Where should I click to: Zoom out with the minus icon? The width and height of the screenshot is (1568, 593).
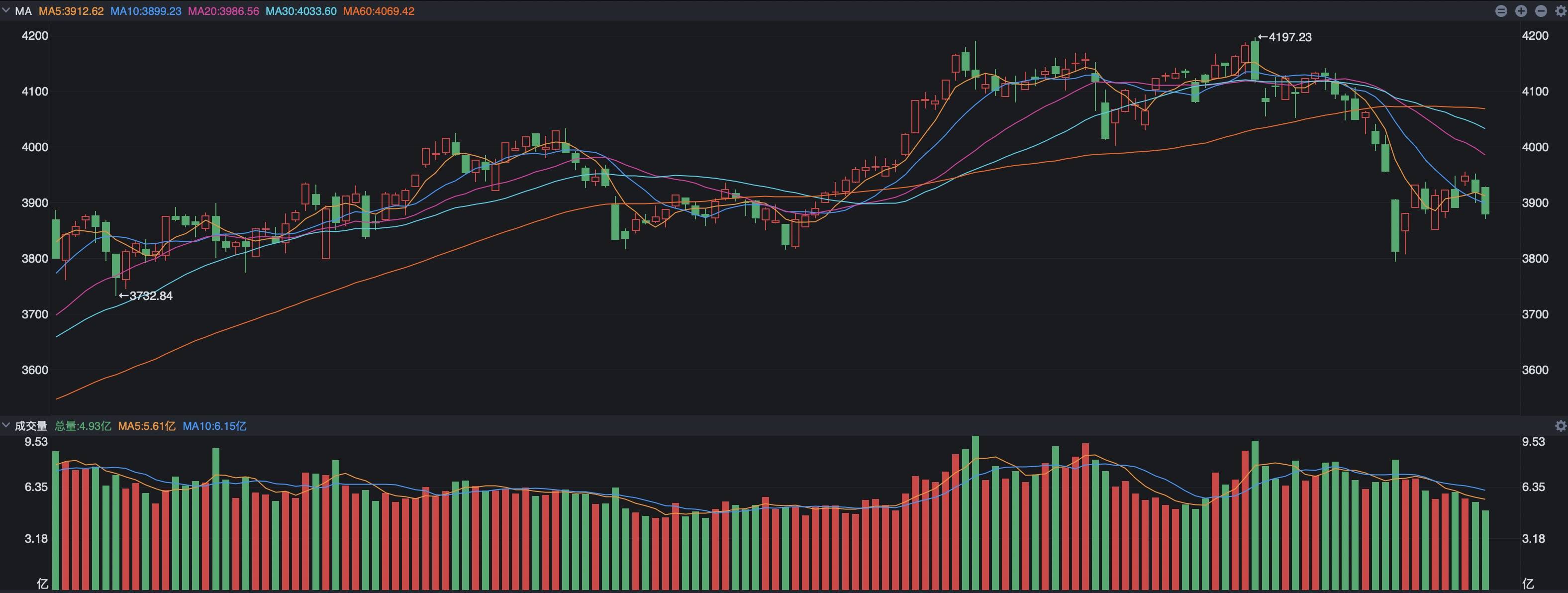click(x=1541, y=11)
